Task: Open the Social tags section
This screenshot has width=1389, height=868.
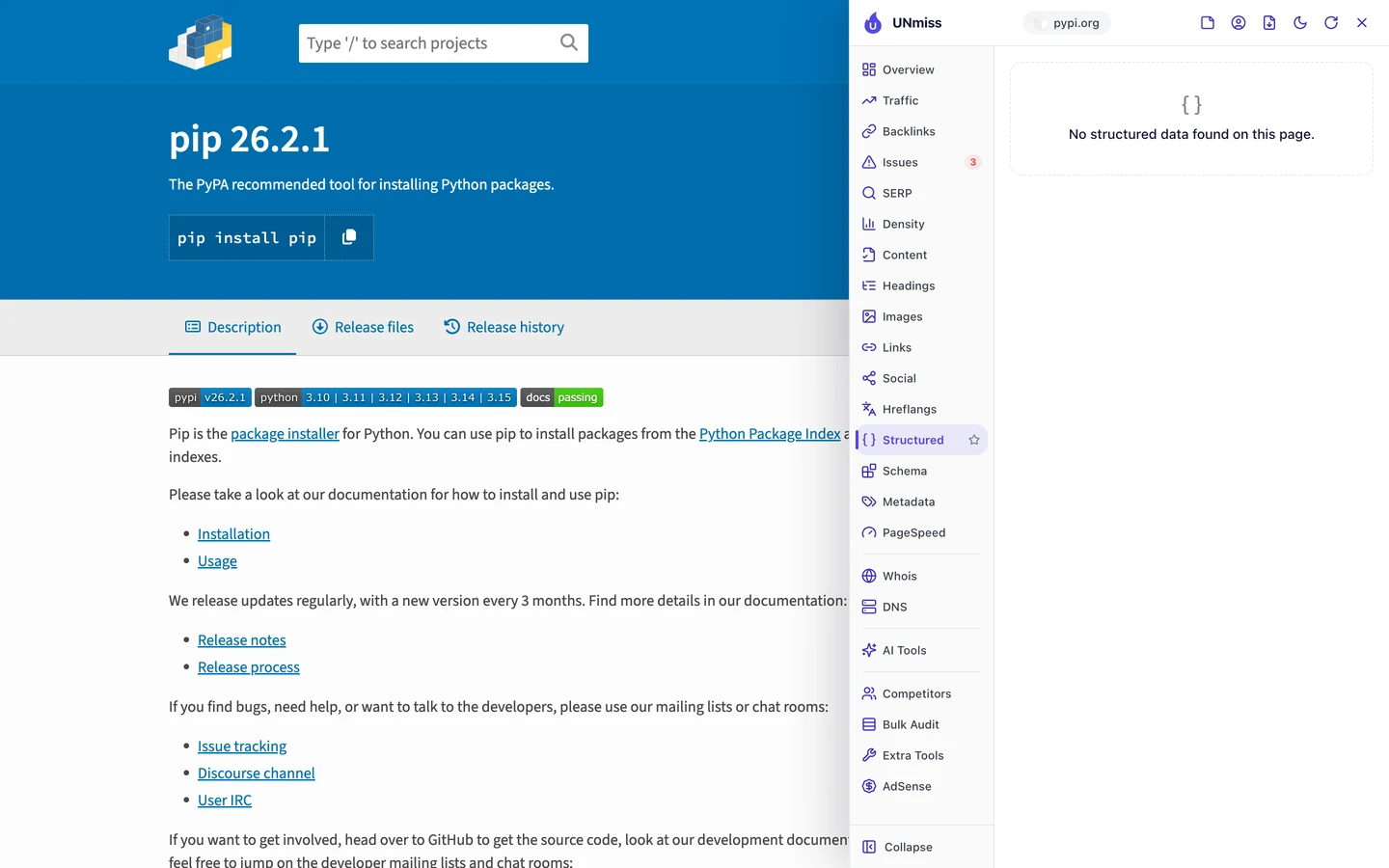Action: (921, 378)
